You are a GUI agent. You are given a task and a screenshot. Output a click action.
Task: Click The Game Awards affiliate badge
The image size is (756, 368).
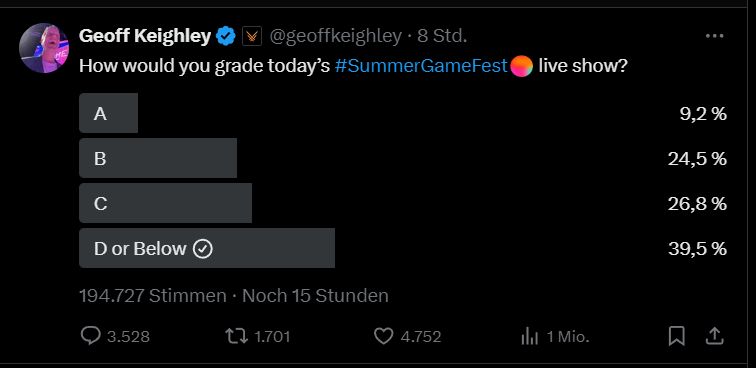point(252,37)
